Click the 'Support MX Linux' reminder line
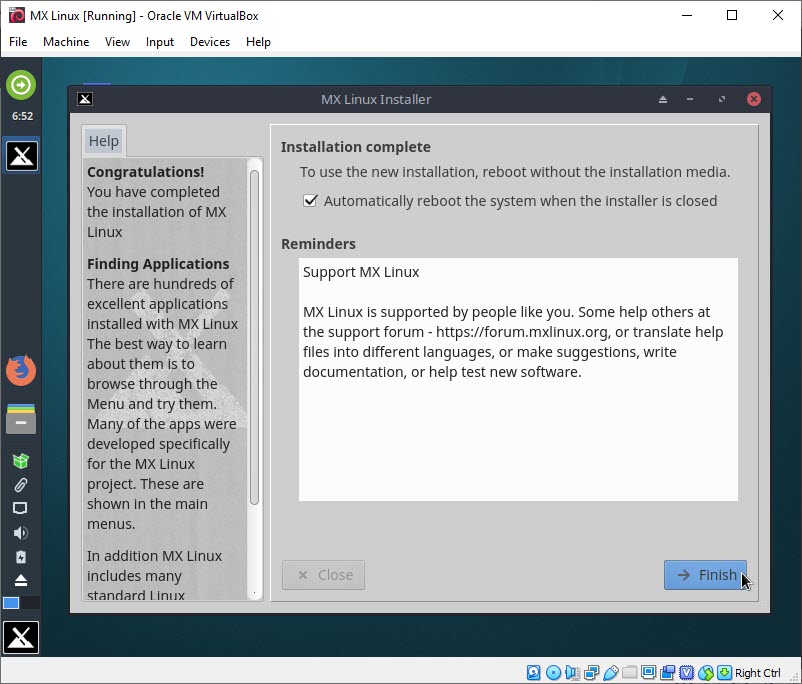802x684 pixels. (x=361, y=272)
